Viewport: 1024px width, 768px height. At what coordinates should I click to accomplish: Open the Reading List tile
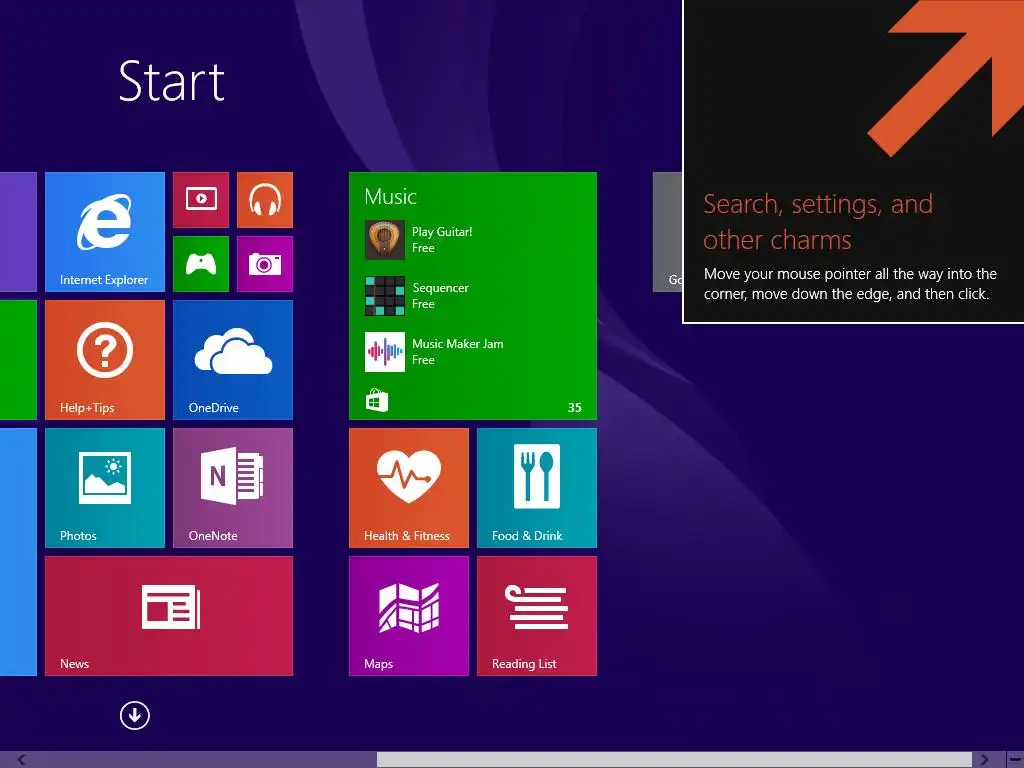[537, 616]
